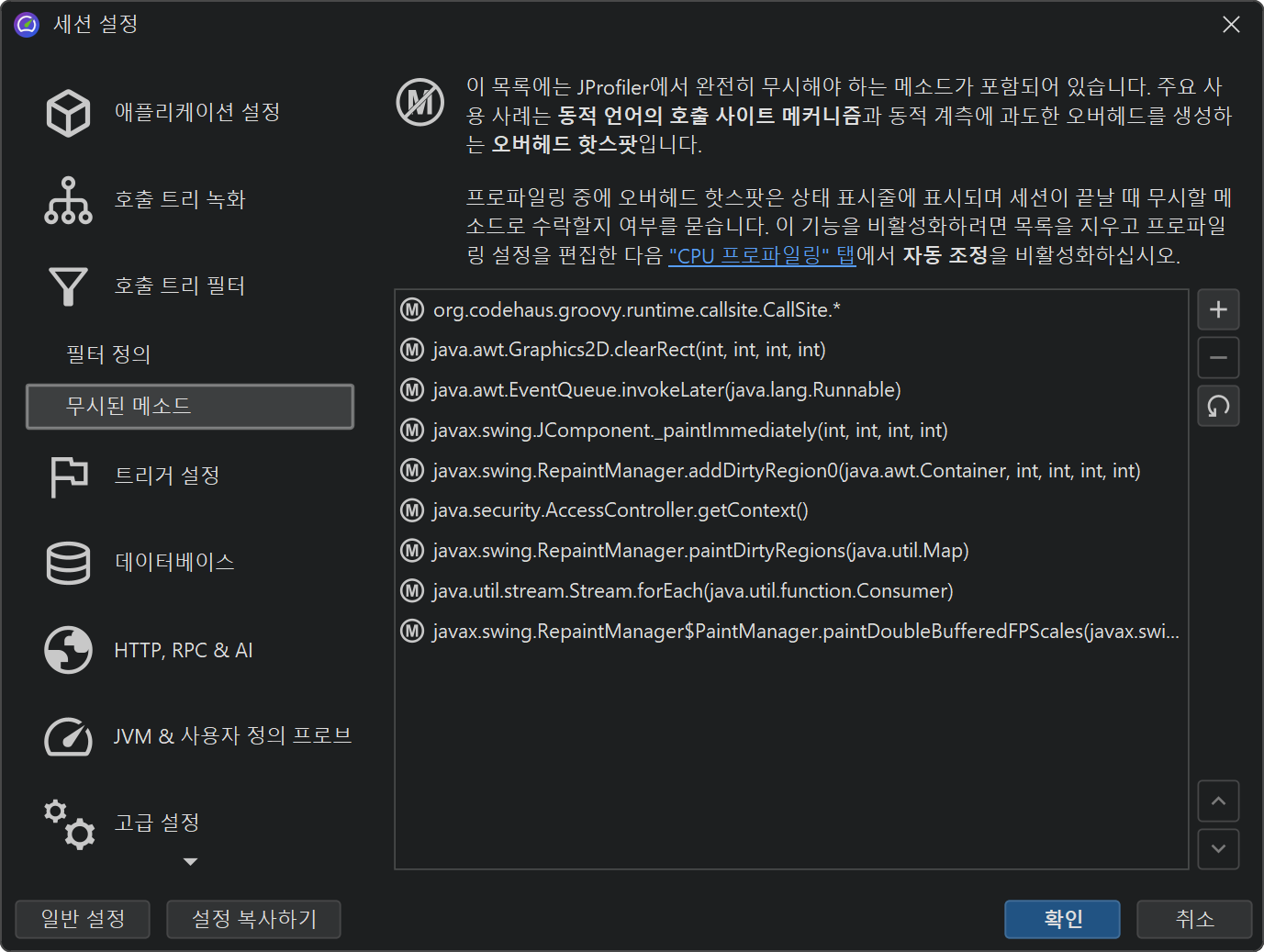This screenshot has width=1264, height=952.
Task: Open 데이터베이스 section
Action: (190, 563)
